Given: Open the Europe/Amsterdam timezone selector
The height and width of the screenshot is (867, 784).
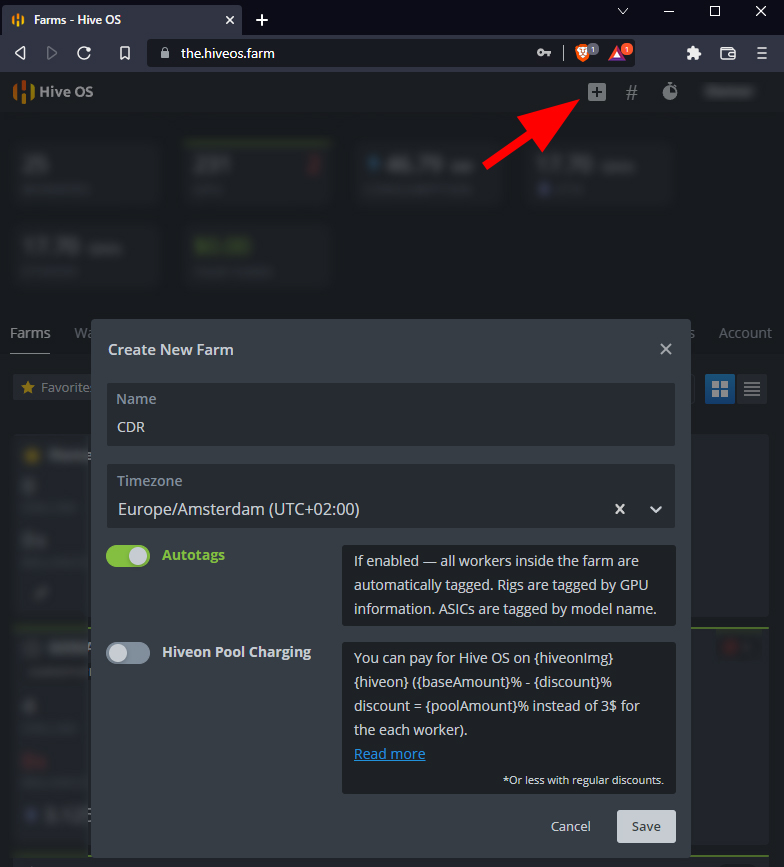Looking at the screenshot, I should (390, 496).
